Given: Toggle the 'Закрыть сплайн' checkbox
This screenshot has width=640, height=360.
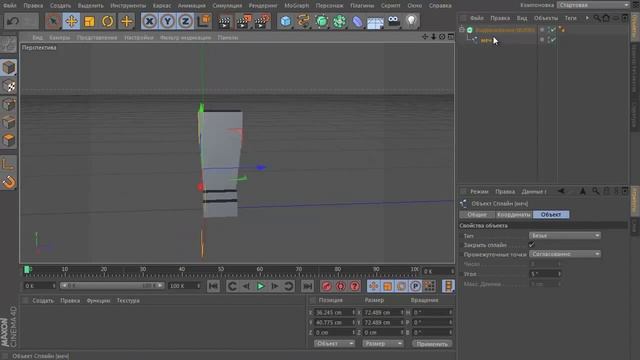Looking at the screenshot, I should [531, 244].
